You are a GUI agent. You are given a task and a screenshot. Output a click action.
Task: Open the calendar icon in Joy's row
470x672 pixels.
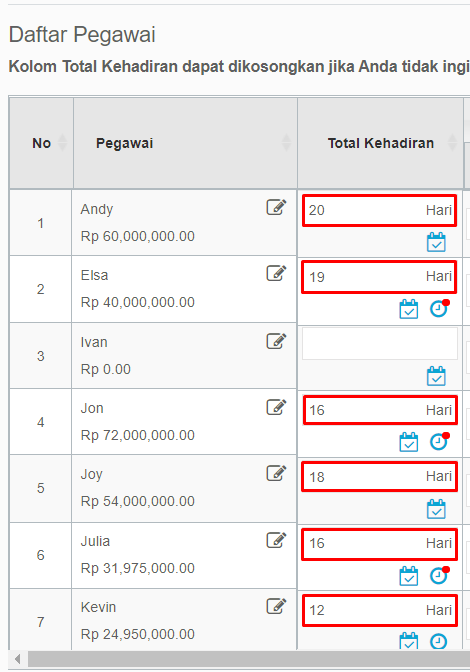[x=436, y=509]
